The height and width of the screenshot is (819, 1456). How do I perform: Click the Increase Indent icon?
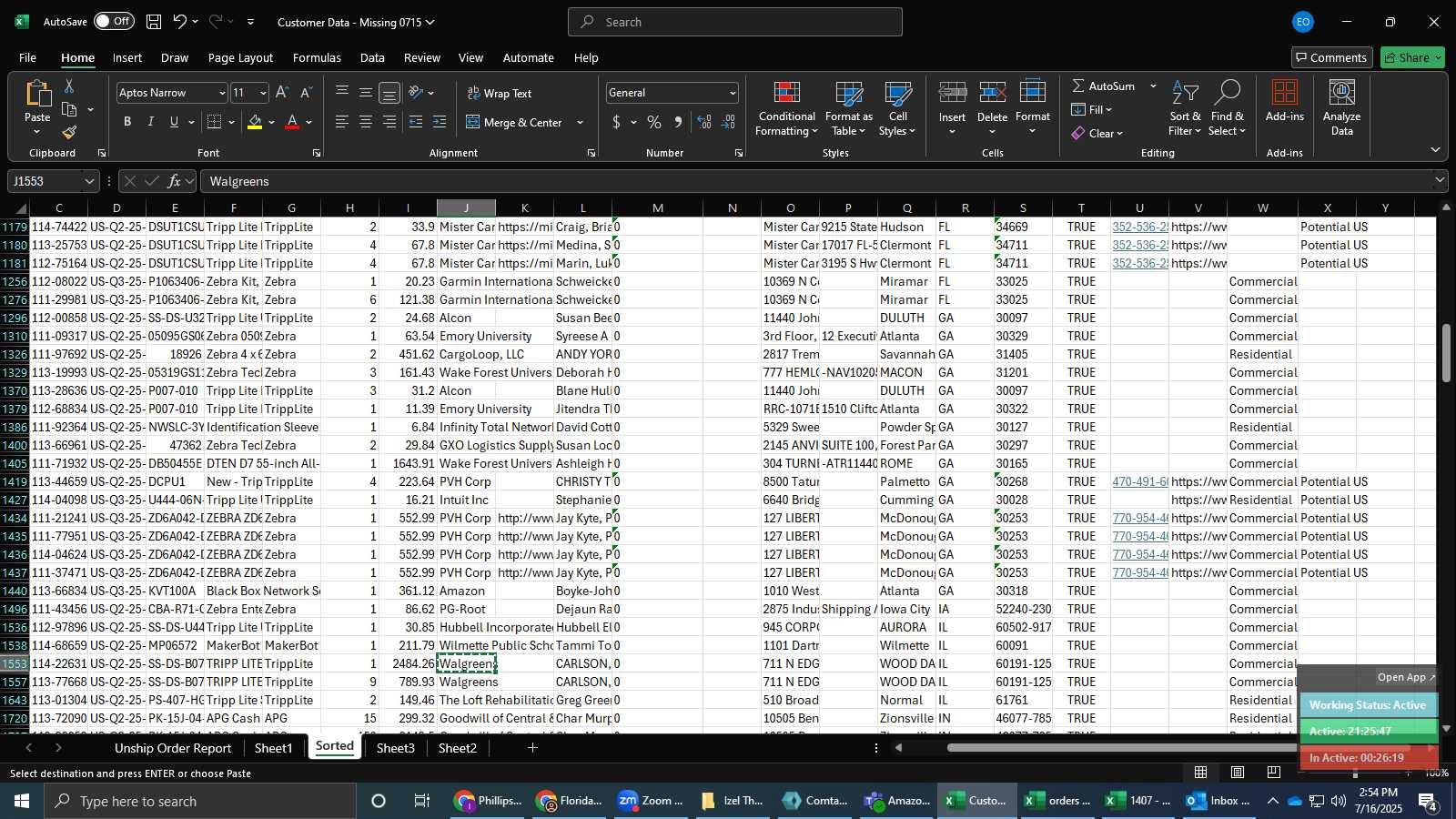(x=440, y=122)
